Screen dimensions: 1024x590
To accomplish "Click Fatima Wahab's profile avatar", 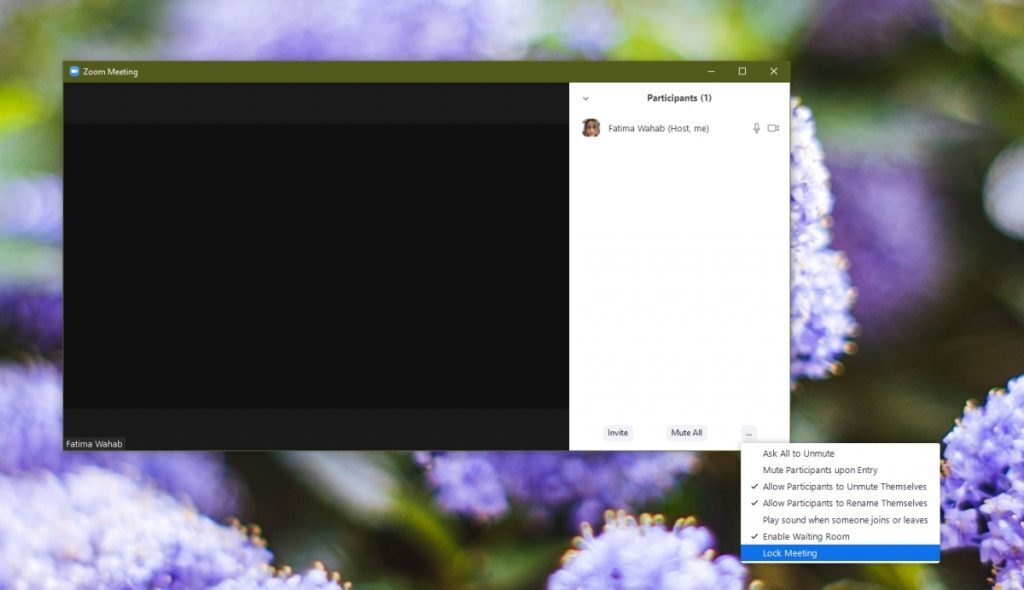I will point(591,128).
